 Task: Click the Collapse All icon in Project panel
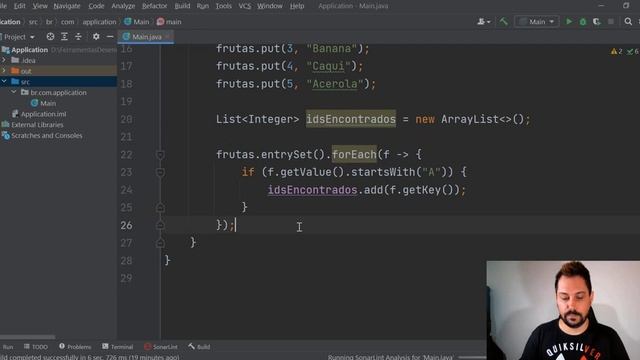[78, 37]
